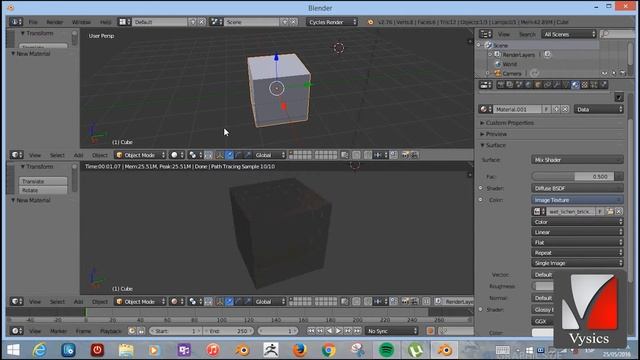
Task: Open the Render menu
Action: (x=54, y=22)
